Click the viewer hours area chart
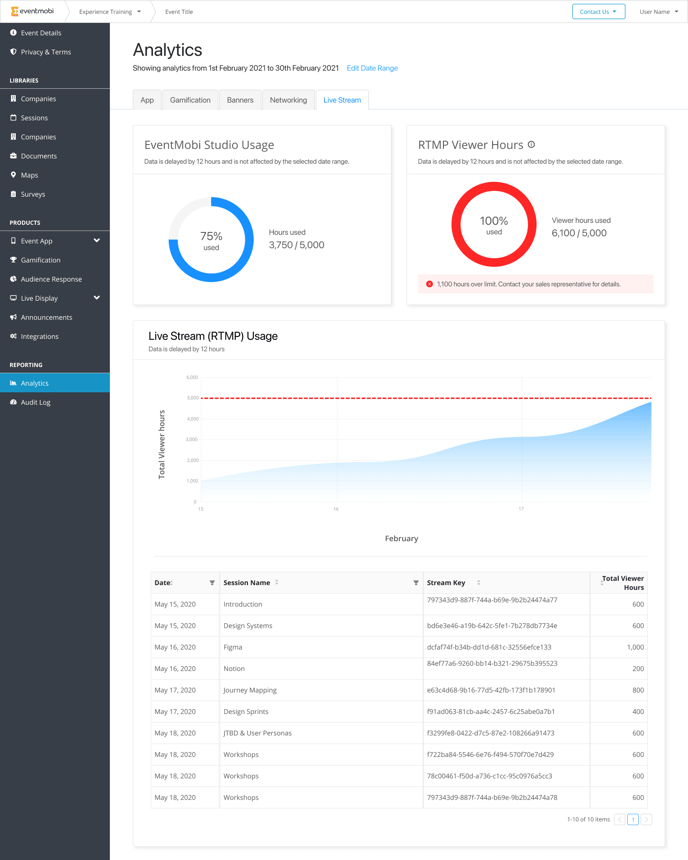Screen dimensions: 688x860 (x=426, y=450)
